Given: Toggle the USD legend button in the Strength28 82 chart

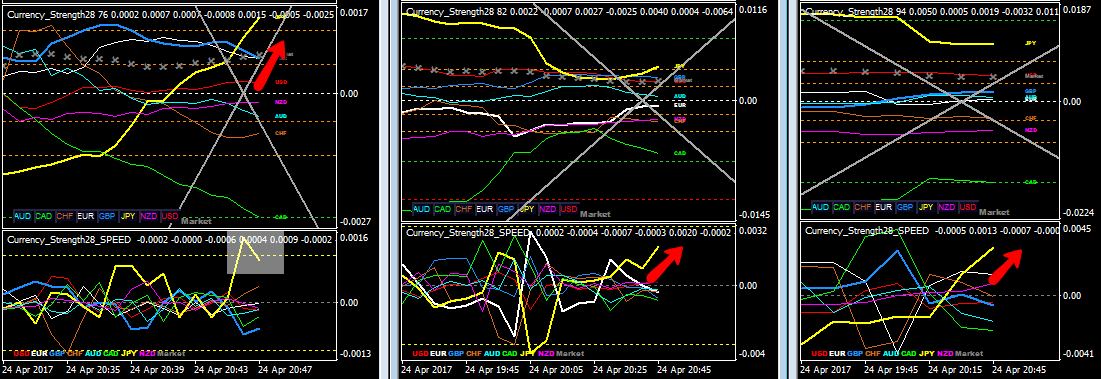Looking at the screenshot, I should pos(569,208).
